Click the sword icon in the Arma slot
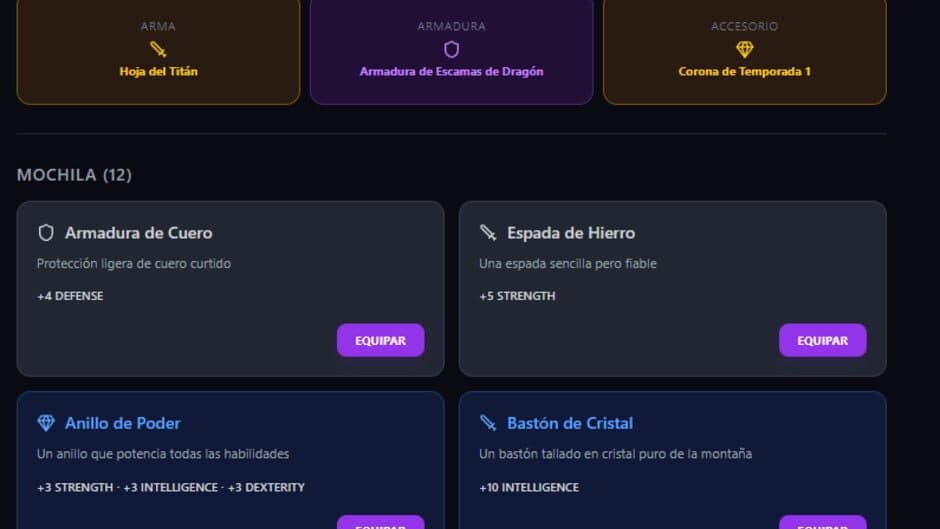 pos(158,49)
